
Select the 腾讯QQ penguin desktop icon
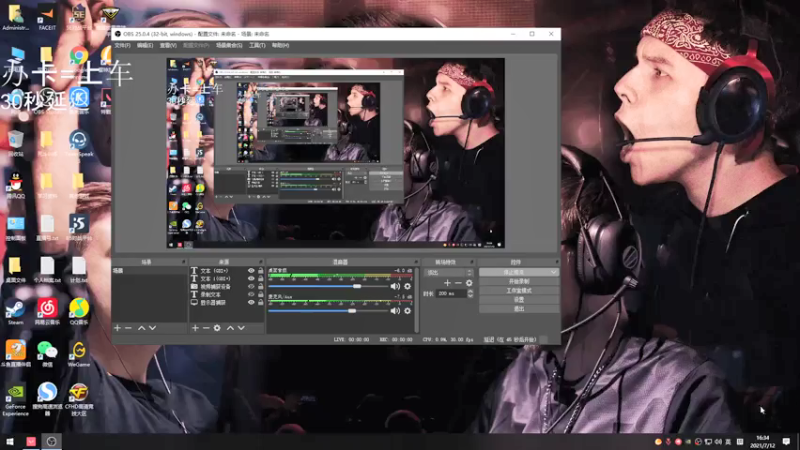coord(15,185)
